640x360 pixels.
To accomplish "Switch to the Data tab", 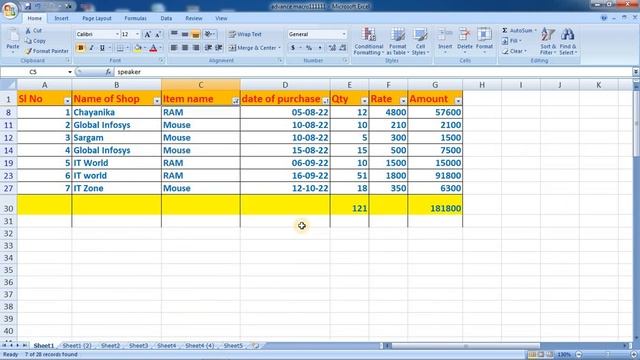I will pos(166,18).
